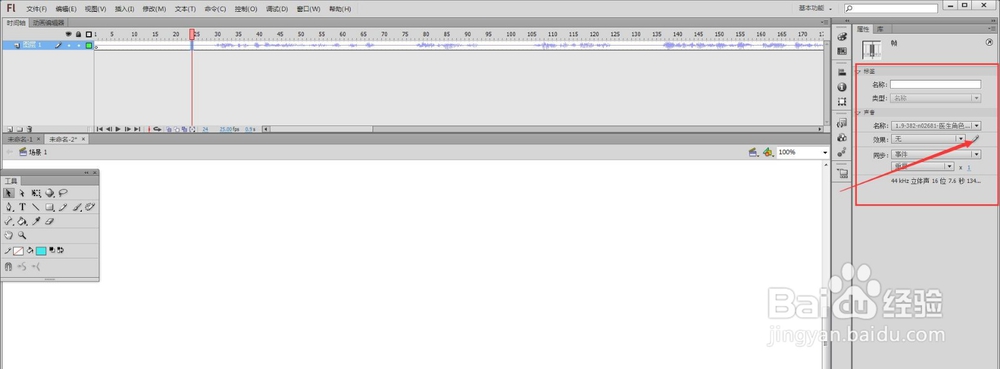1000x369 pixels.
Task: Open the Code Snippets panel icon
Action: point(842,122)
